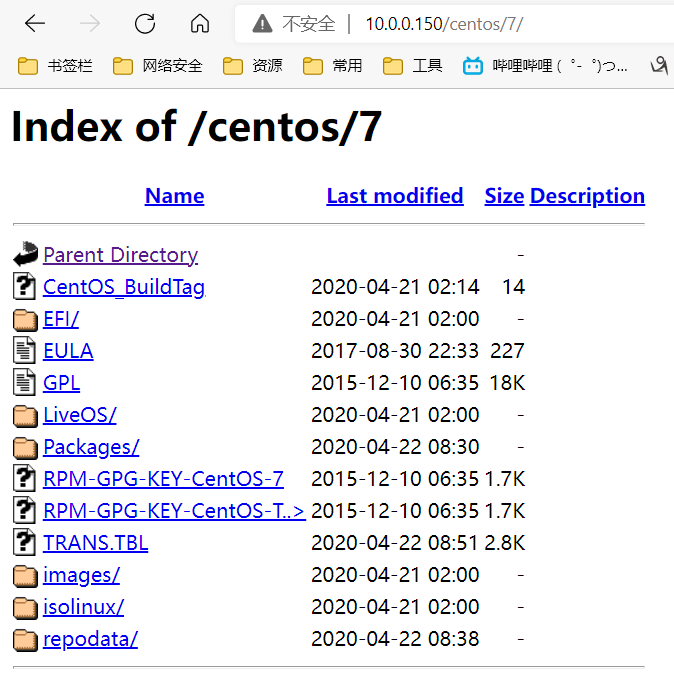The image size is (674, 687).
Task: Click the folder icon beside images/
Action: (x=25, y=575)
